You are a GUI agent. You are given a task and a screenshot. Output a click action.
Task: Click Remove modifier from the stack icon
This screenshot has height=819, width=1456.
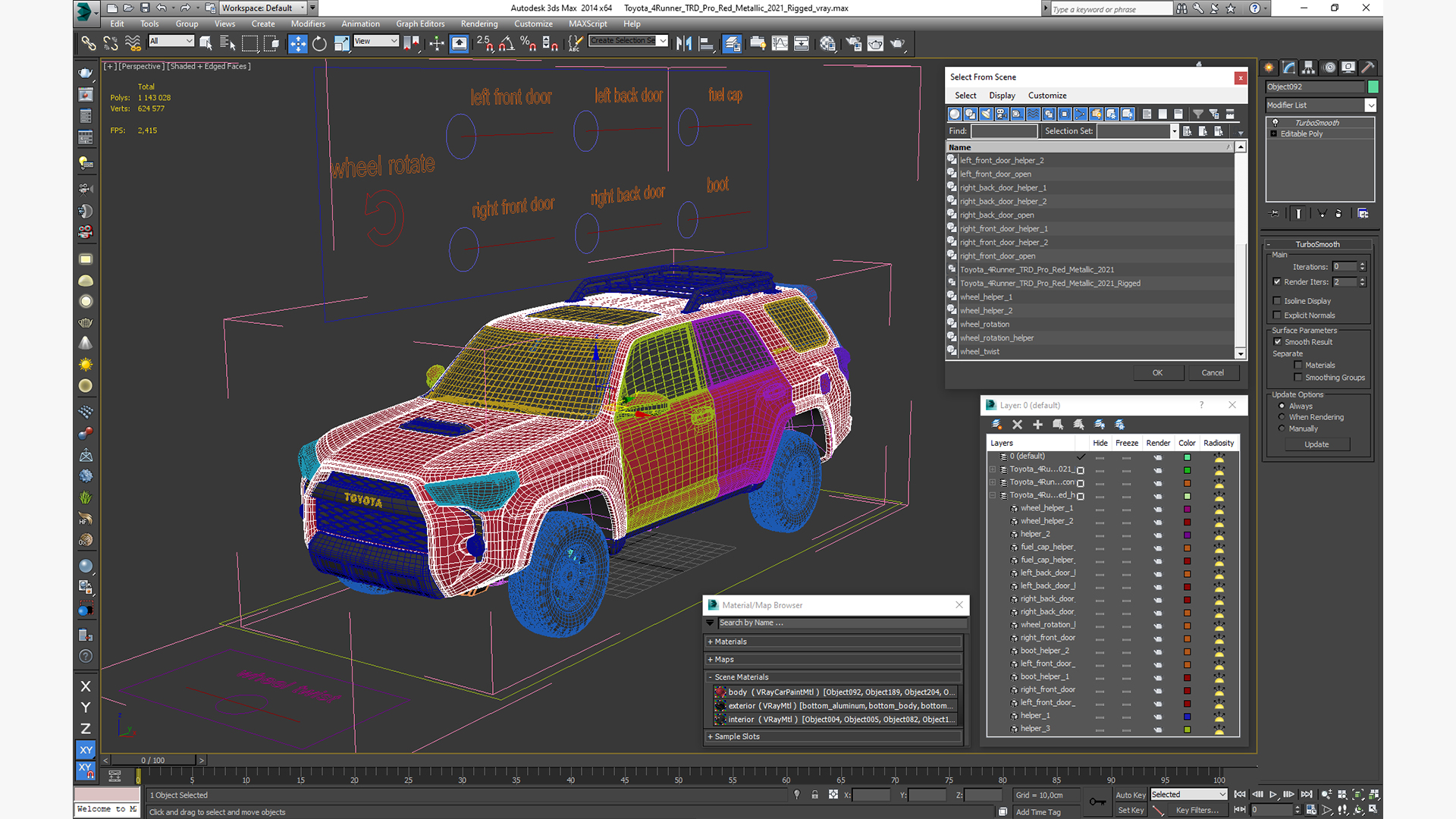[x=1338, y=214]
